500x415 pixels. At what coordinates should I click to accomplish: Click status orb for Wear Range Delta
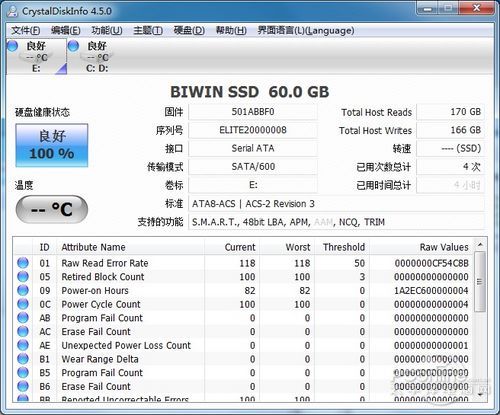click(x=23, y=359)
